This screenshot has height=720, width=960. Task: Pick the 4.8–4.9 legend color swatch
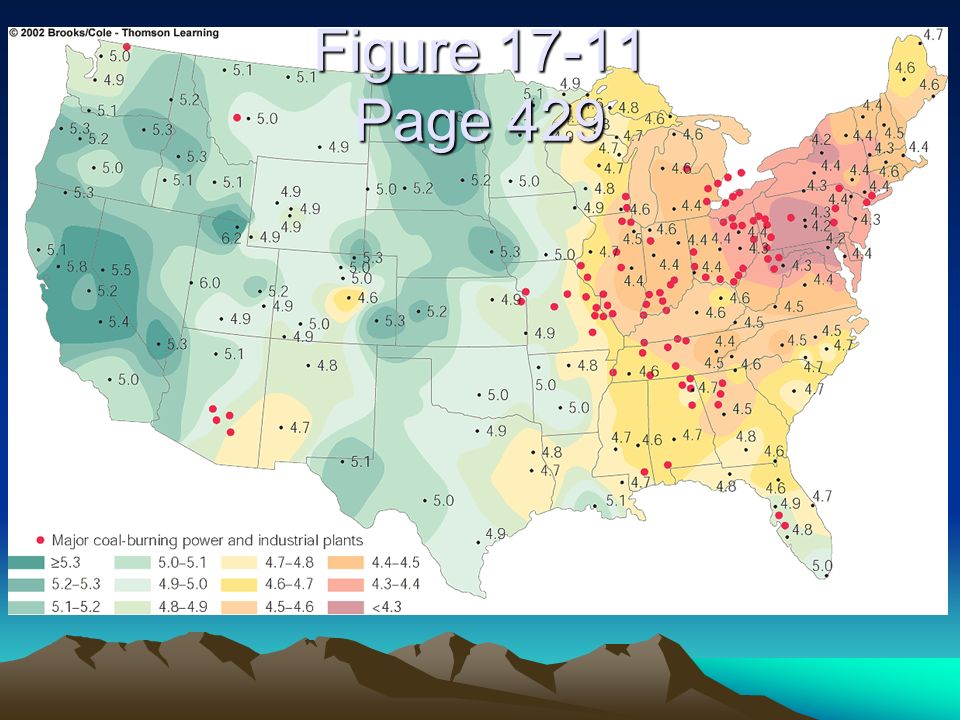(132, 607)
